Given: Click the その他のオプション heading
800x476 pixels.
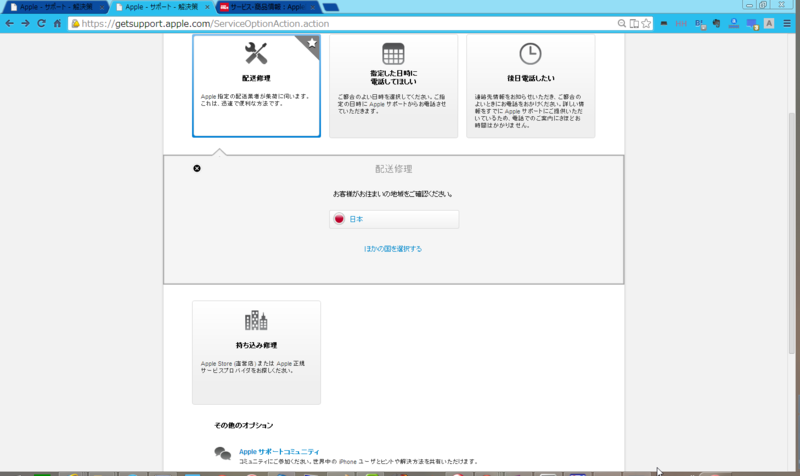Looking at the screenshot, I should pos(243,425).
